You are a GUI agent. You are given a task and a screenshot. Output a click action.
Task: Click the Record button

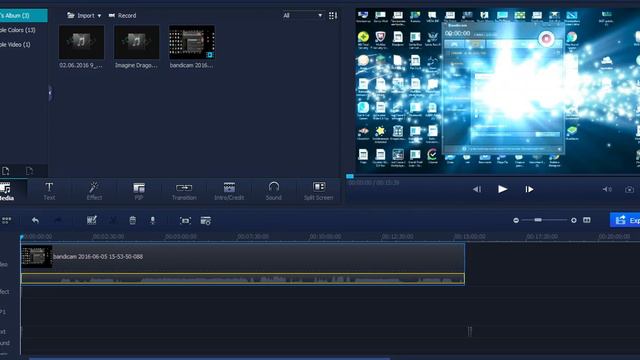pyautogui.click(x=122, y=16)
